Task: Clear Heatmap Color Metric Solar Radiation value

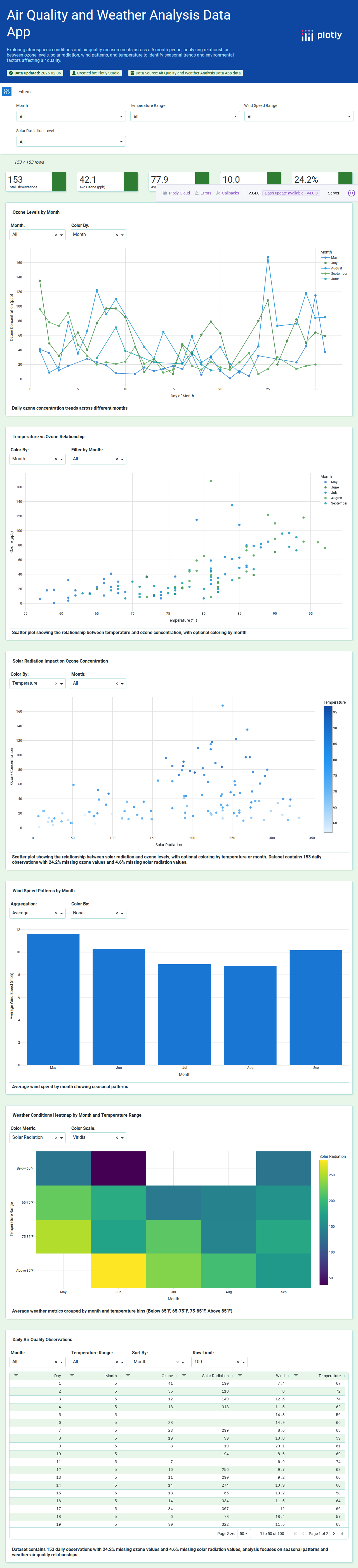Action: coord(56,1138)
